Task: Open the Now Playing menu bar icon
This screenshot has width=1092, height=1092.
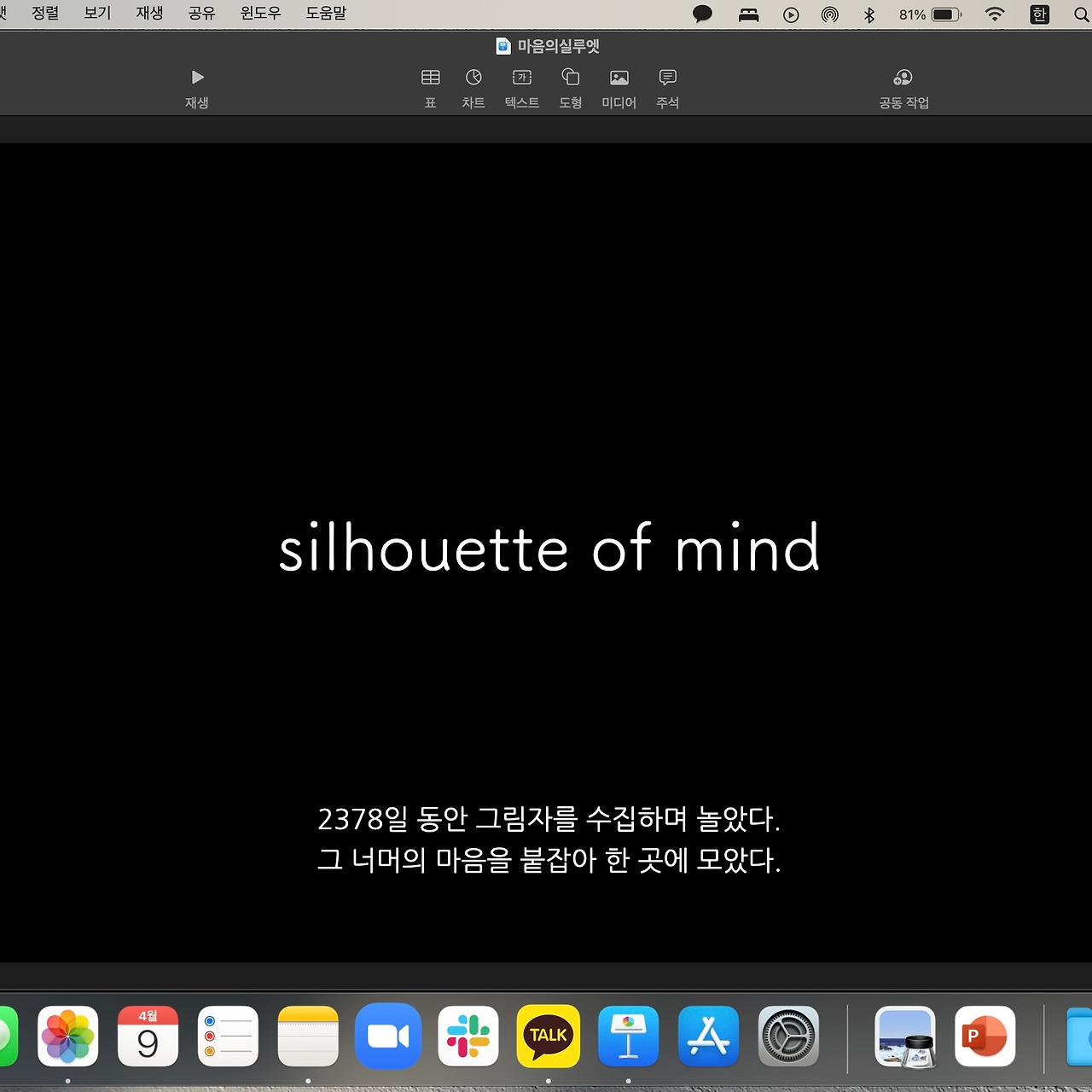Action: pos(791,15)
